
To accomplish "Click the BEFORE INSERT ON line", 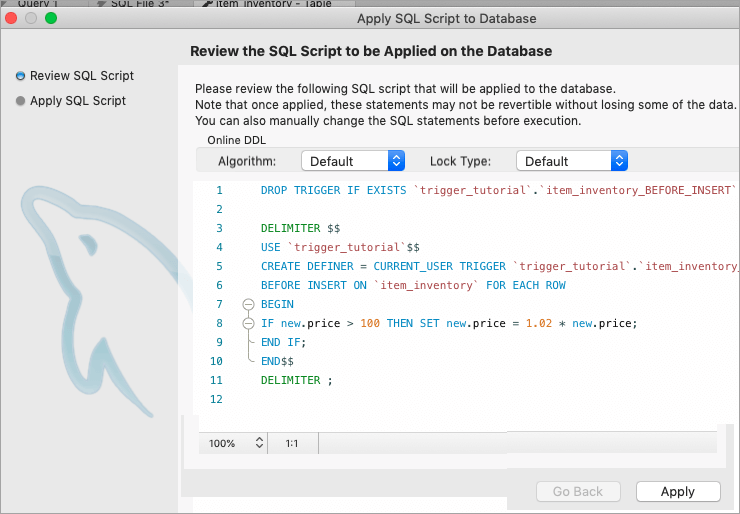I will click(x=413, y=285).
